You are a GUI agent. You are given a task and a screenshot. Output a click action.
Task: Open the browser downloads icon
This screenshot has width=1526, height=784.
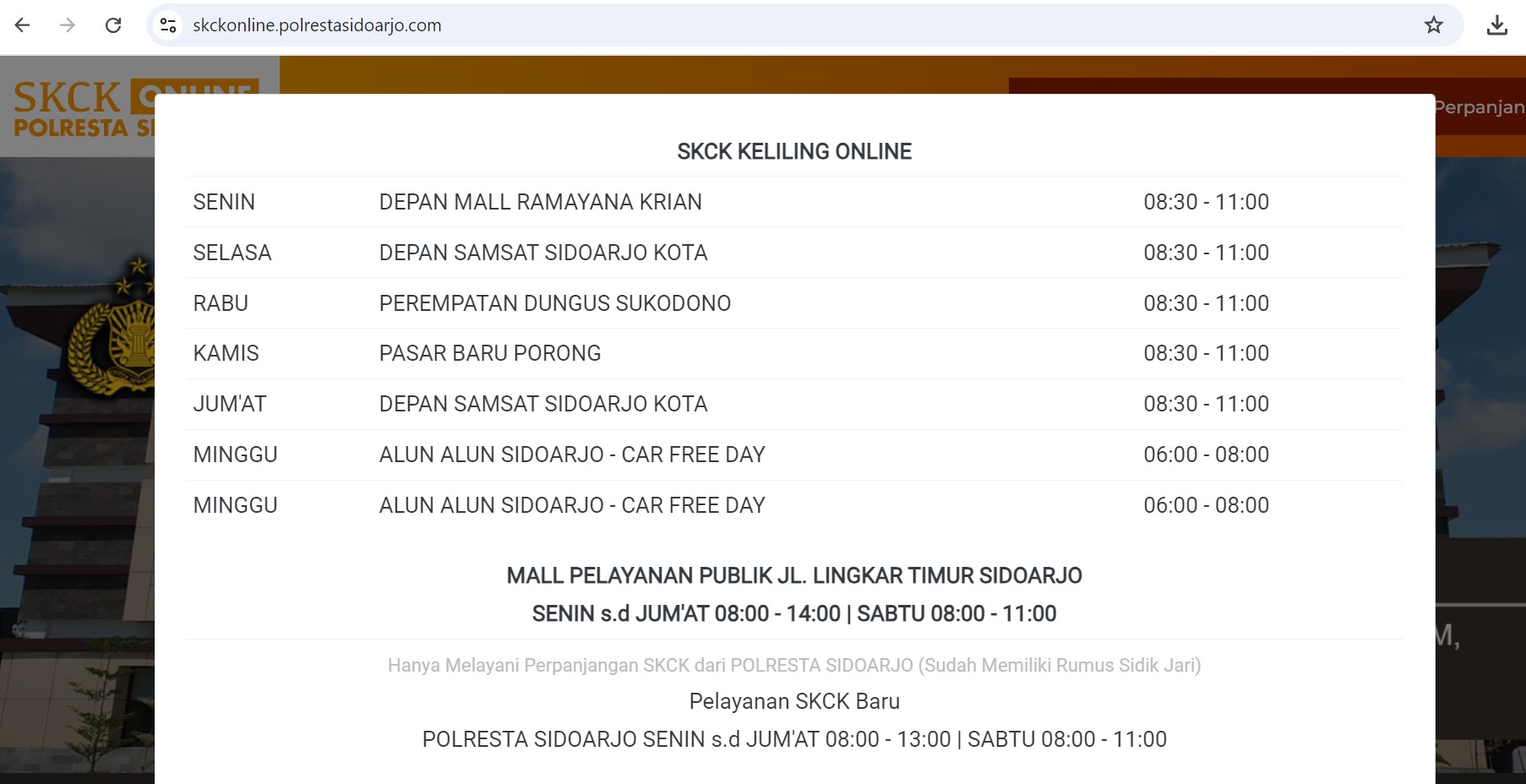(1496, 25)
